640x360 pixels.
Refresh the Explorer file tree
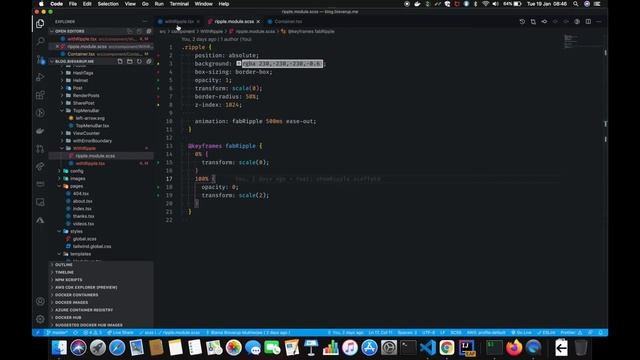coord(139,61)
